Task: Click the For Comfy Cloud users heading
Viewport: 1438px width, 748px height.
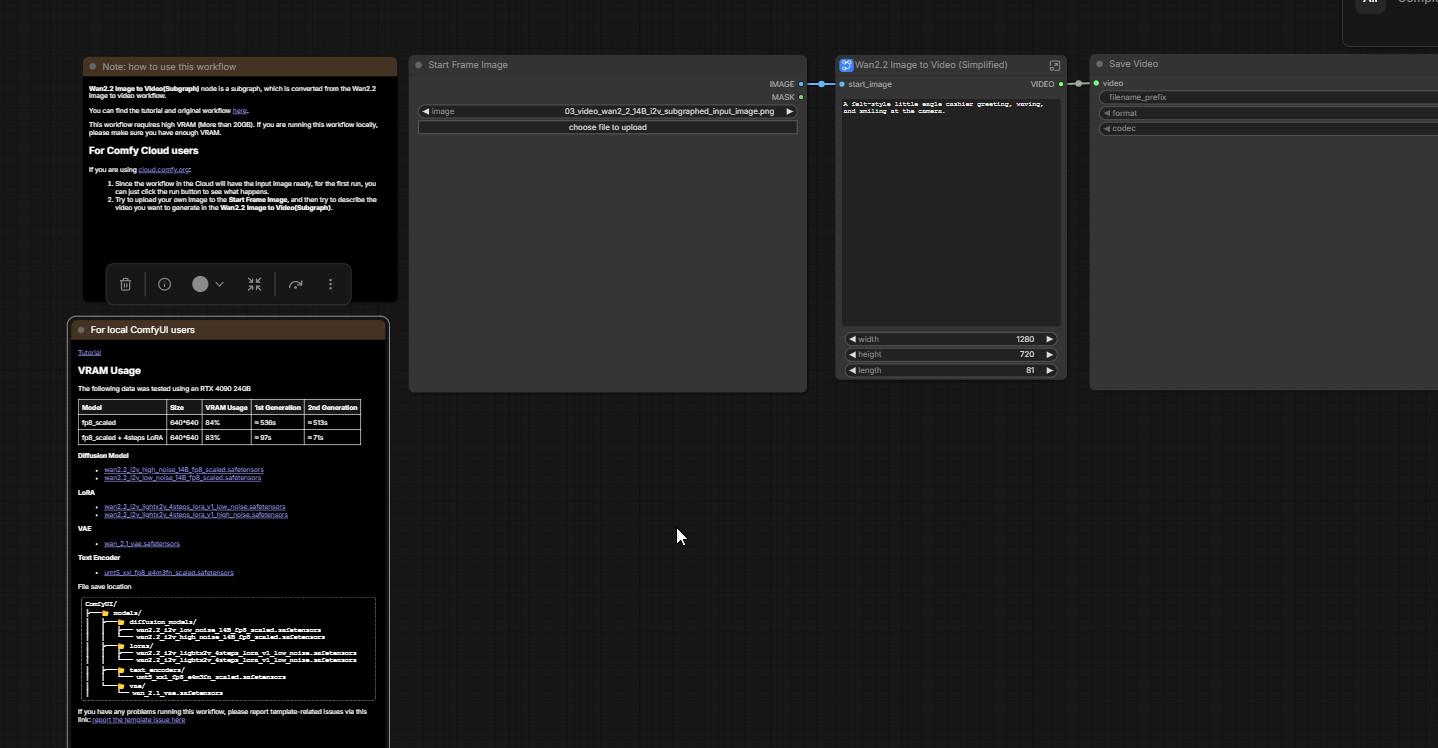Action: (x=143, y=150)
